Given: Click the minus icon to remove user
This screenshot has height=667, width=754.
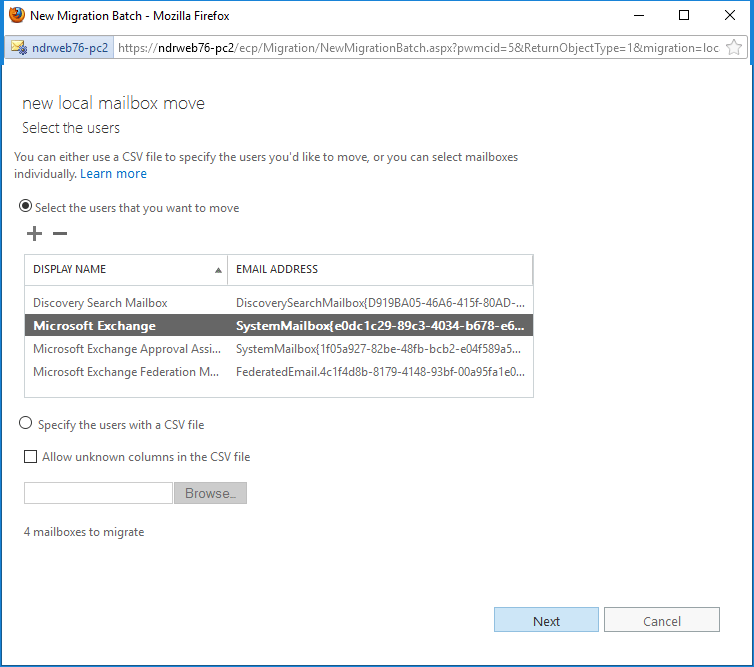Looking at the screenshot, I should tap(60, 234).
